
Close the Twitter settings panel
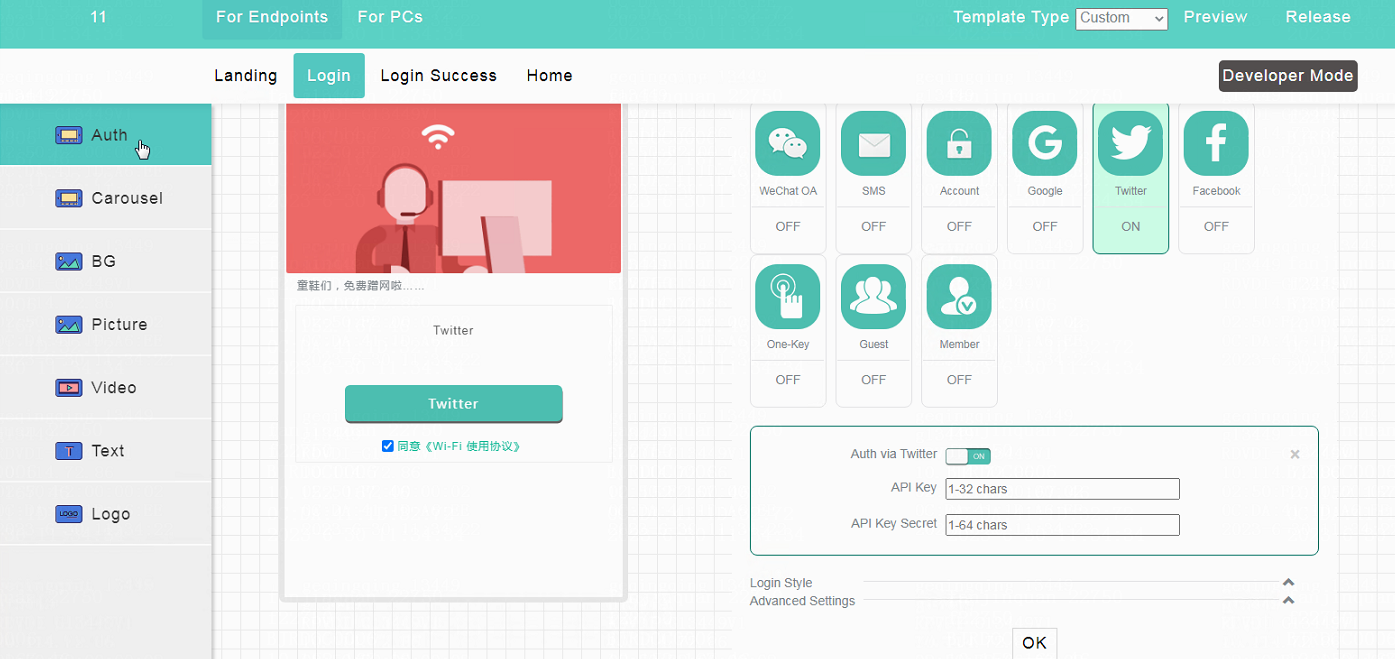point(1295,454)
